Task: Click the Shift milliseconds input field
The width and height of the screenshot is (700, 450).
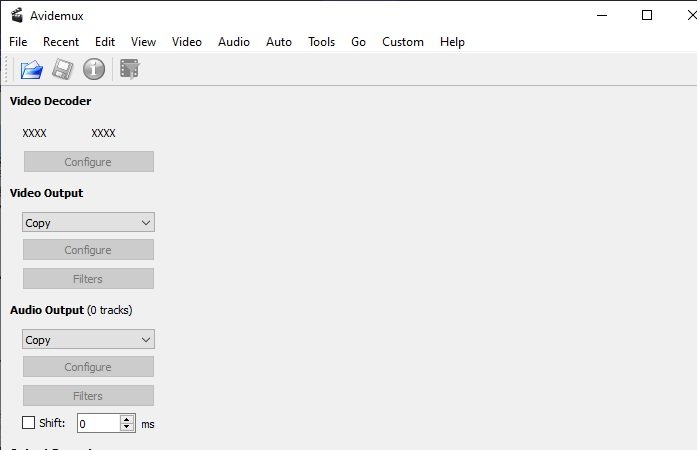Action: (98, 423)
